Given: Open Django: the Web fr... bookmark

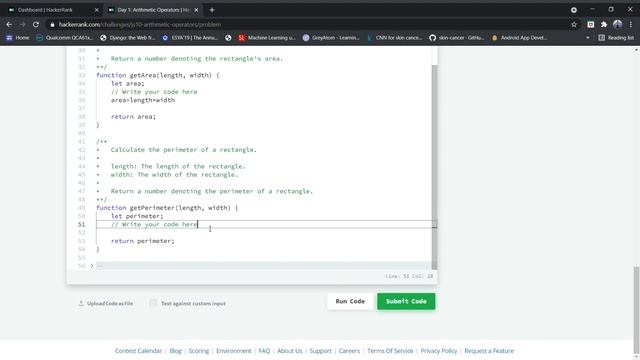Looking at the screenshot, I should coord(128,38).
